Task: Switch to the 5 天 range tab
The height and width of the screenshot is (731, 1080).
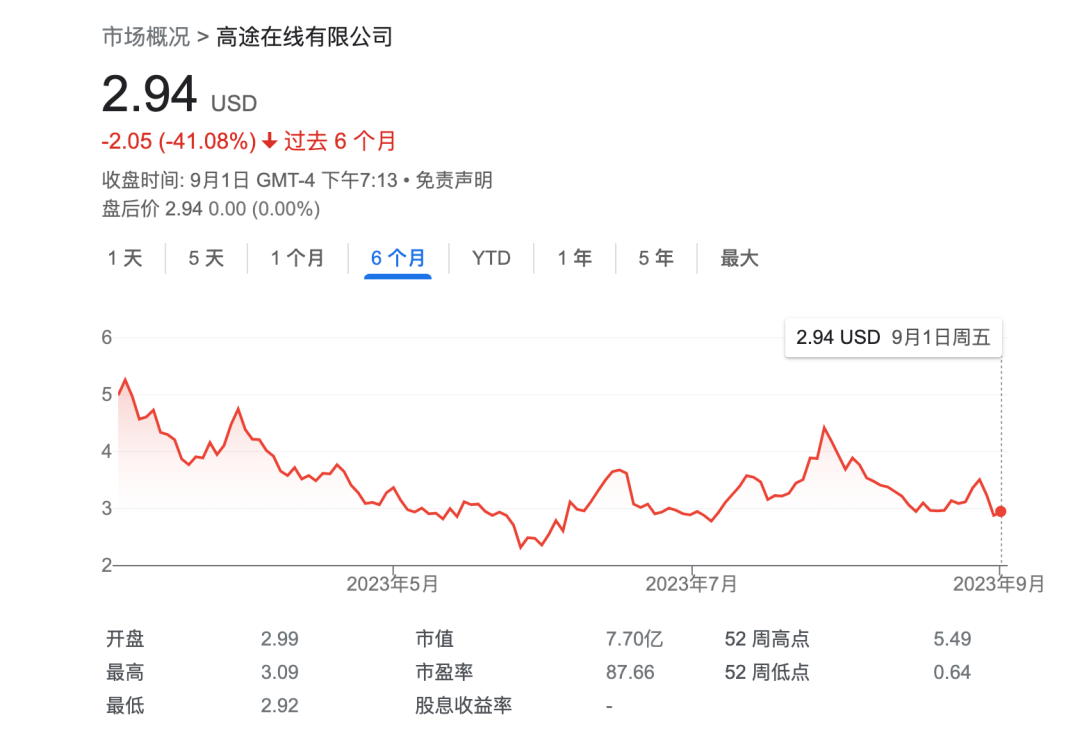Action: tap(206, 258)
